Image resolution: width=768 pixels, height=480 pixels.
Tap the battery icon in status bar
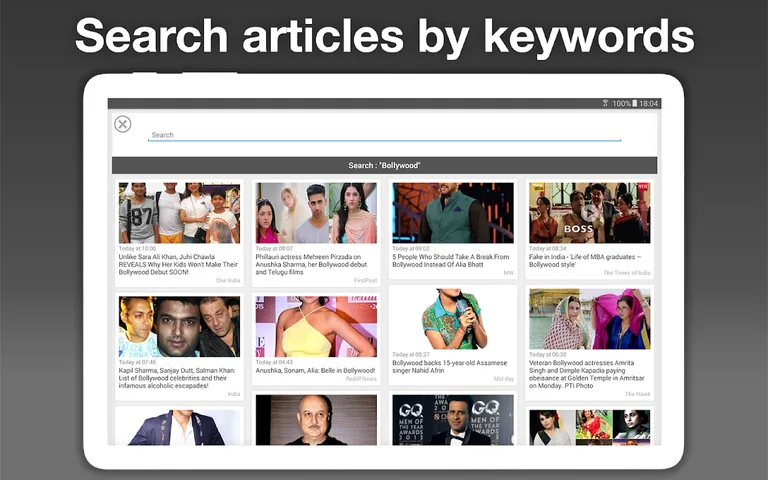(634, 103)
